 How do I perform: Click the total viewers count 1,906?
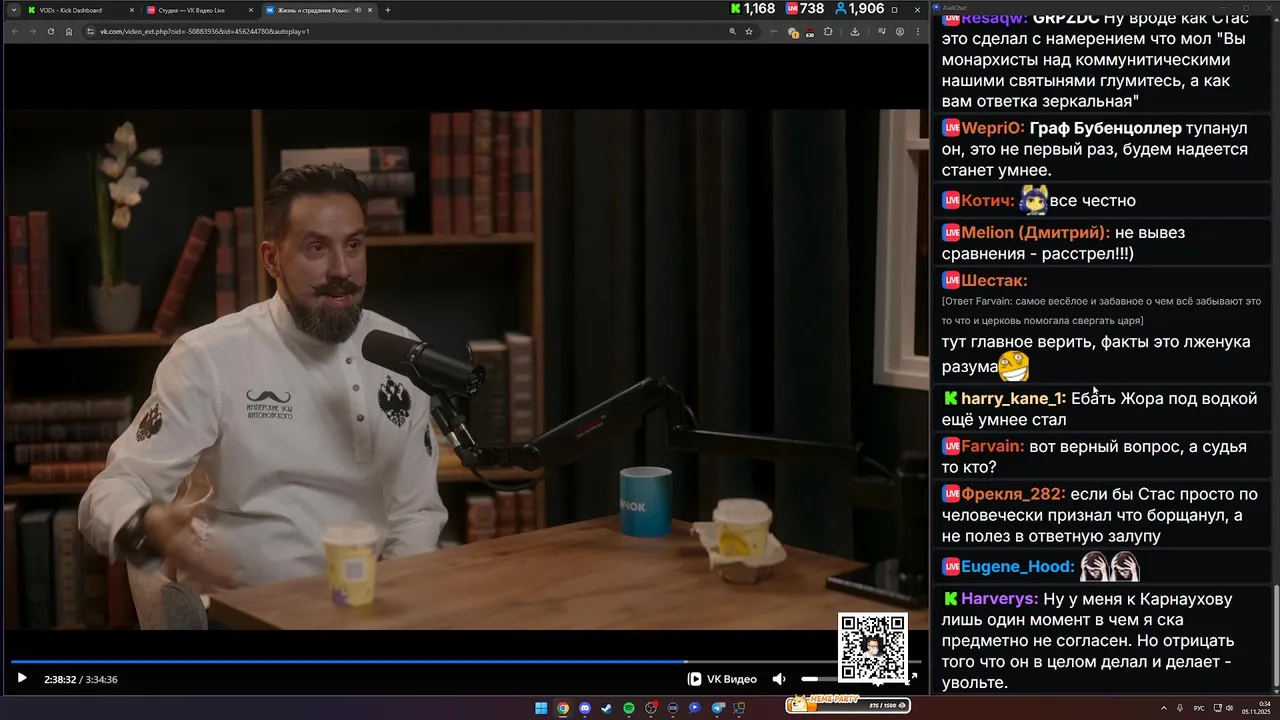pos(859,9)
